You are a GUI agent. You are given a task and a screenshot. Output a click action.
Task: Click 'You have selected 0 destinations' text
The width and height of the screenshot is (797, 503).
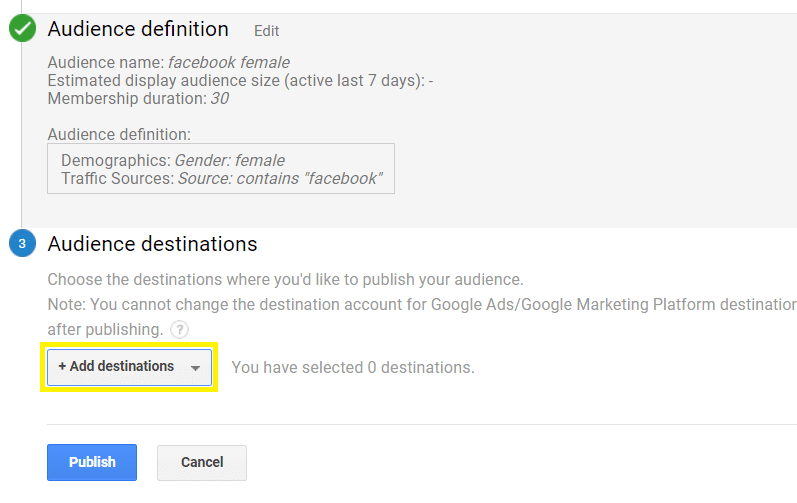pos(353,367)
